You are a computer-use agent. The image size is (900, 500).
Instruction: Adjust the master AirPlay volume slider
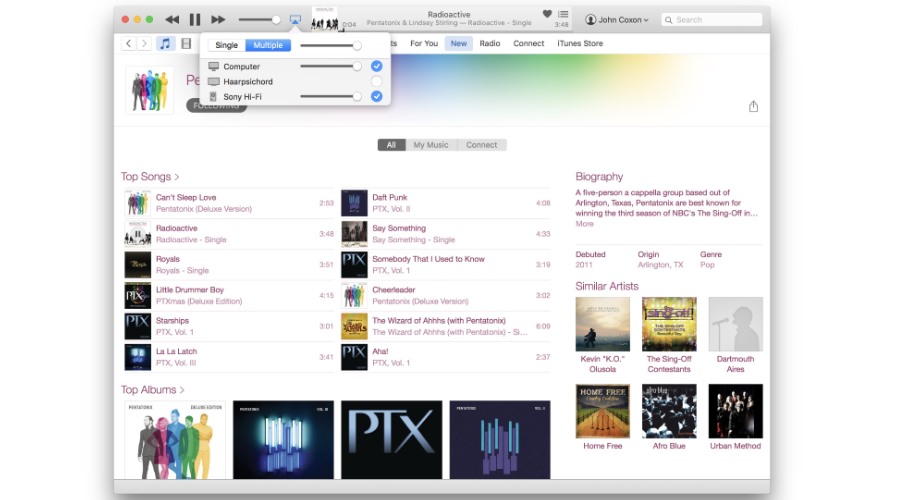coord(331,45)
